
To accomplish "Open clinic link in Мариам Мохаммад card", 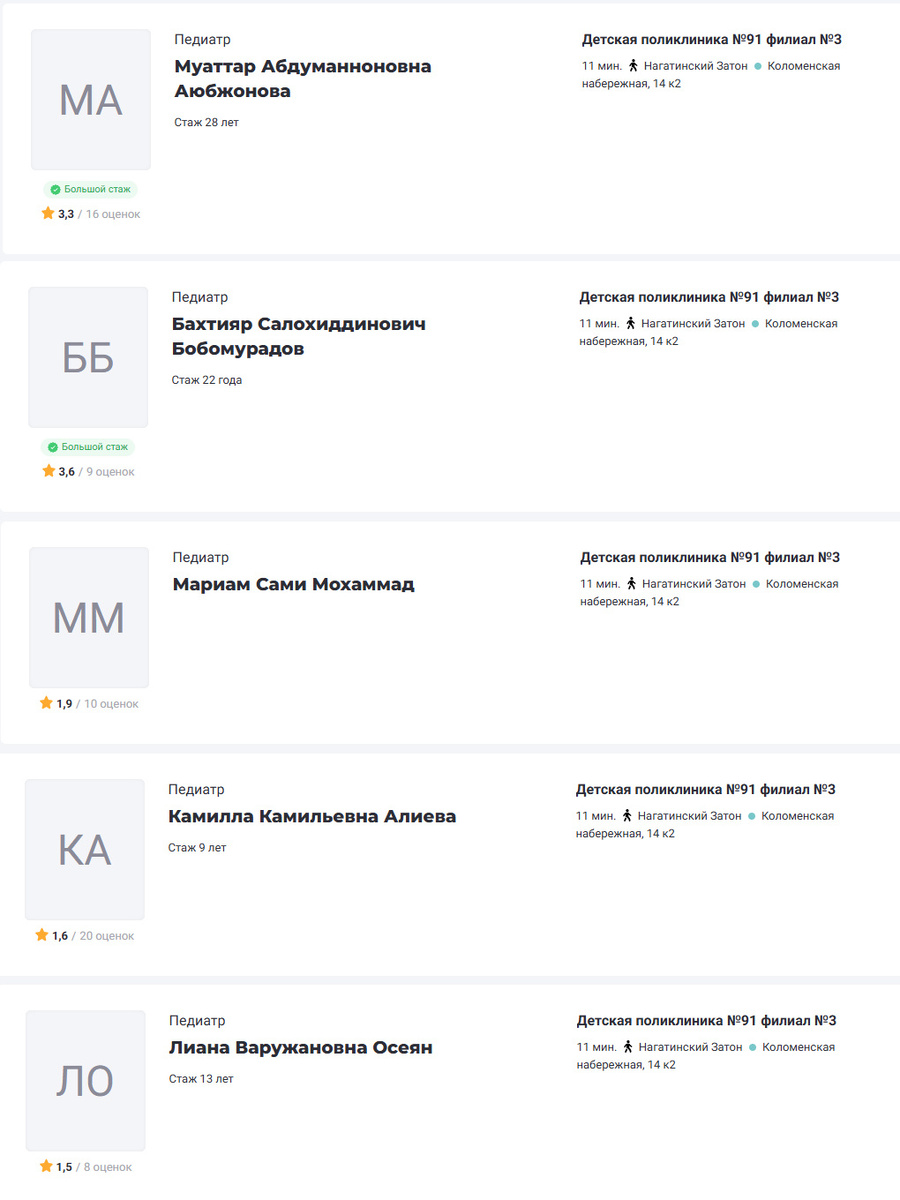I will [x=709, y=557].
